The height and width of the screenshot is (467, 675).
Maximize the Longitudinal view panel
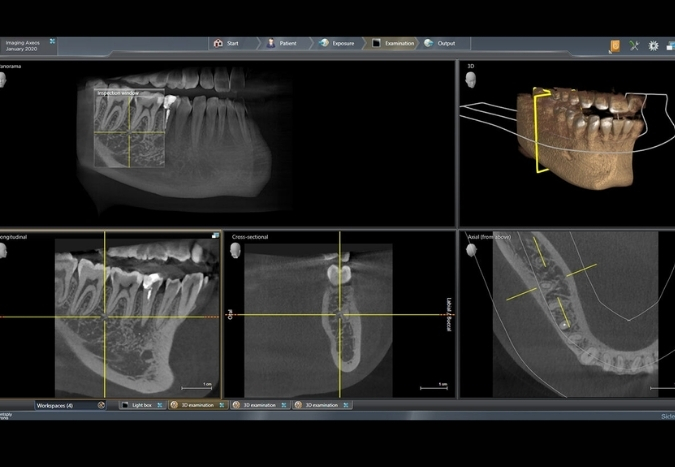click(x=214, y=236)
